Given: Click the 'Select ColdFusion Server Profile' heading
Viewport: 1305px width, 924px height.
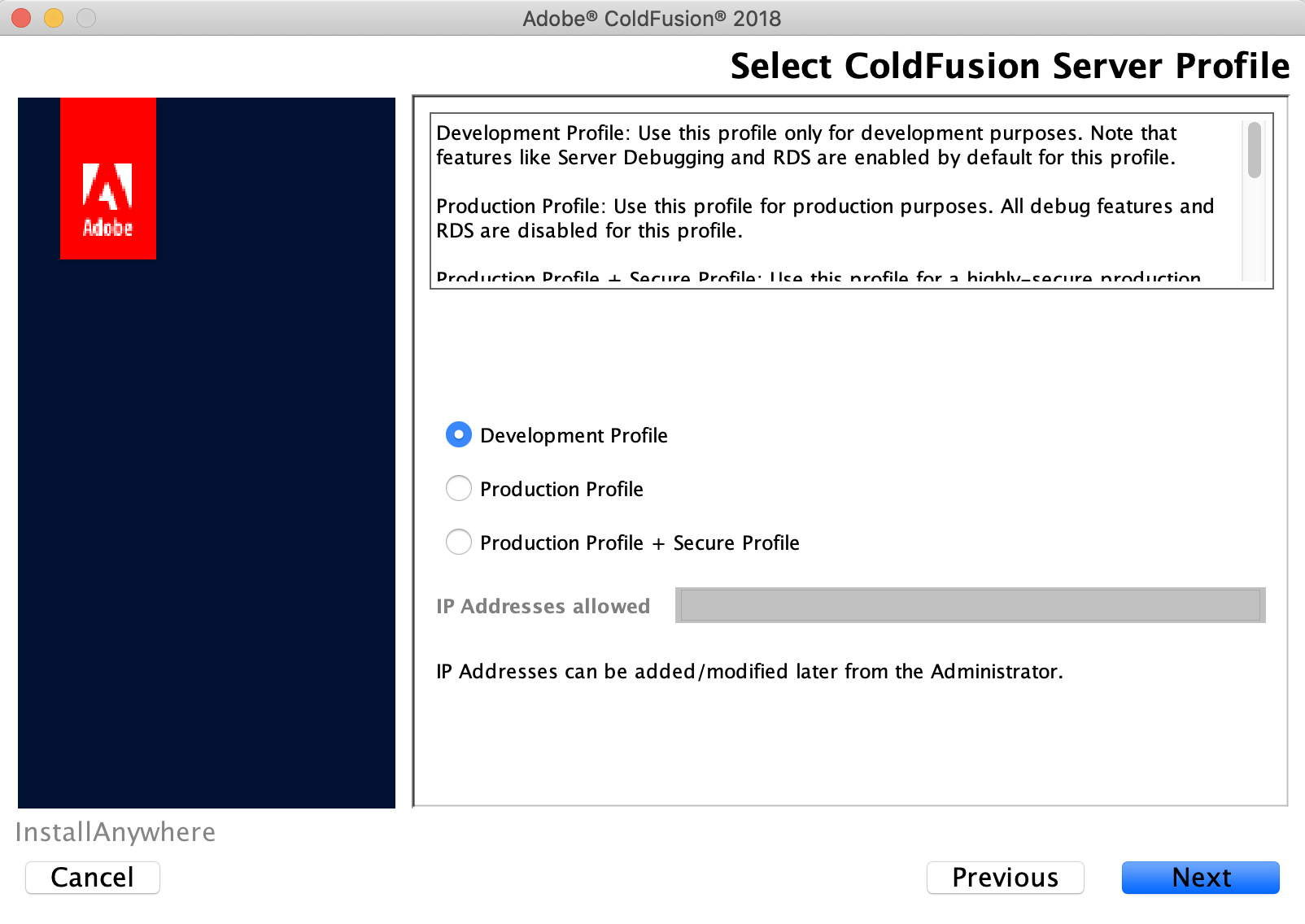Looking at the screenshot, I should (1010, 66).
